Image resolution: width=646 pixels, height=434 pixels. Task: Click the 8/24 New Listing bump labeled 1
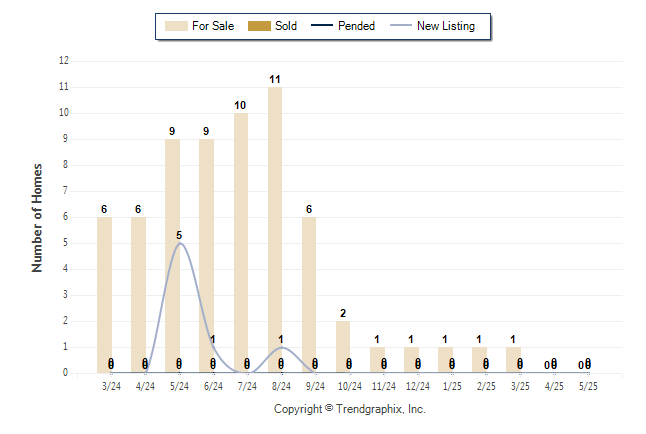point(281,347)
